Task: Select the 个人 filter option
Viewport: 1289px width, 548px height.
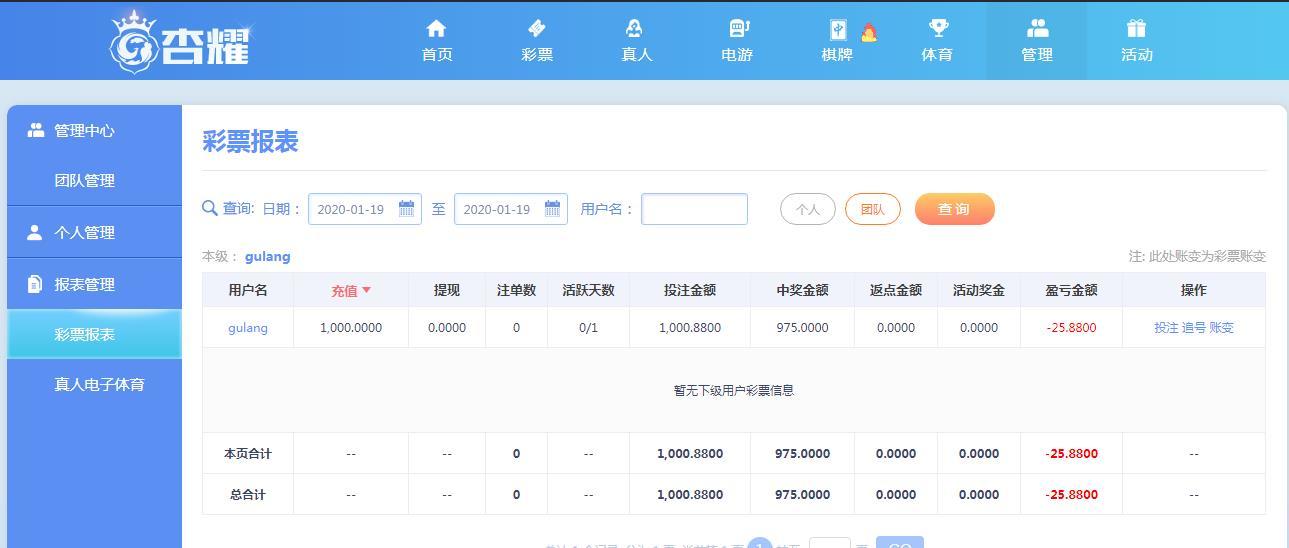Action: point(807,209)
